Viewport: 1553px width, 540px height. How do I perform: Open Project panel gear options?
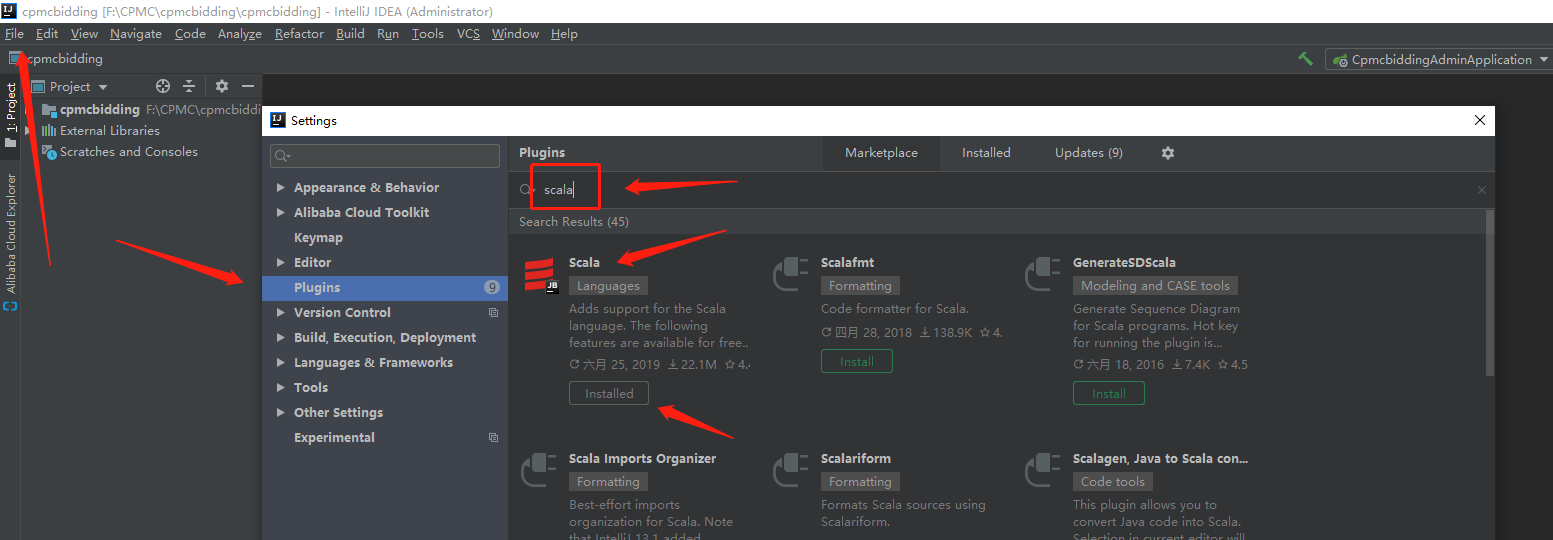coord(222,87)
